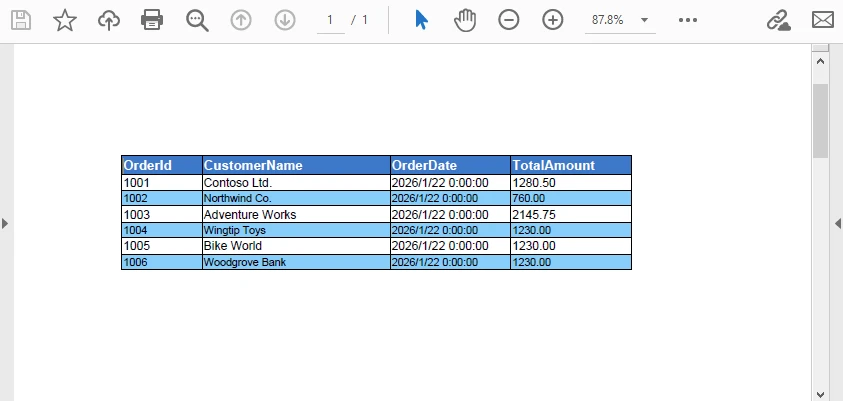The image size is (843, 401).
Task: Send the file by email envelope icon
Action: pyautogui.click(x=823, y=20)
